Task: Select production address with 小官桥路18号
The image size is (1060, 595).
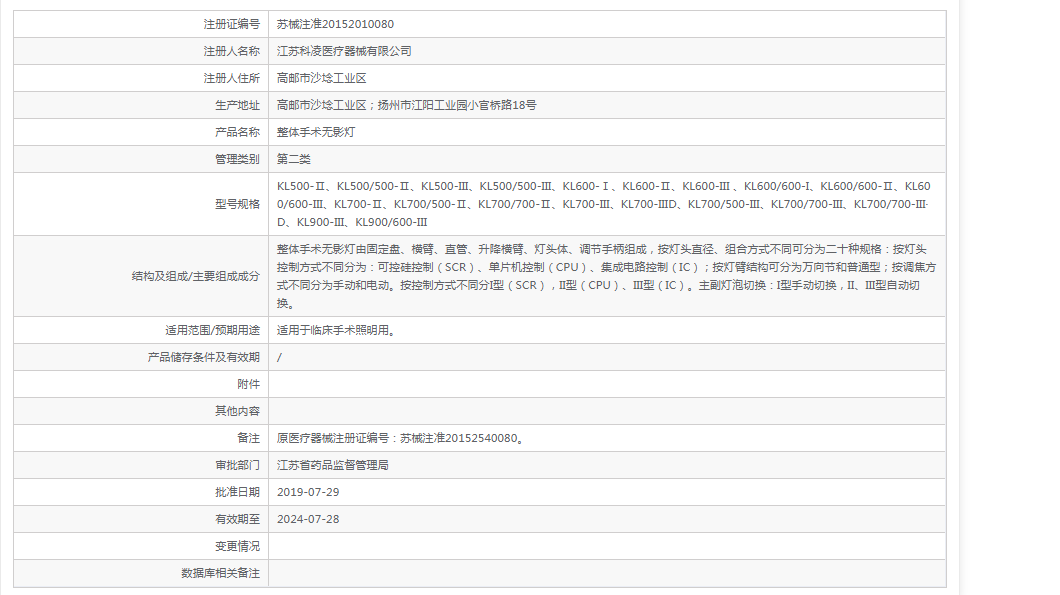Action: (x=406, y=105)
